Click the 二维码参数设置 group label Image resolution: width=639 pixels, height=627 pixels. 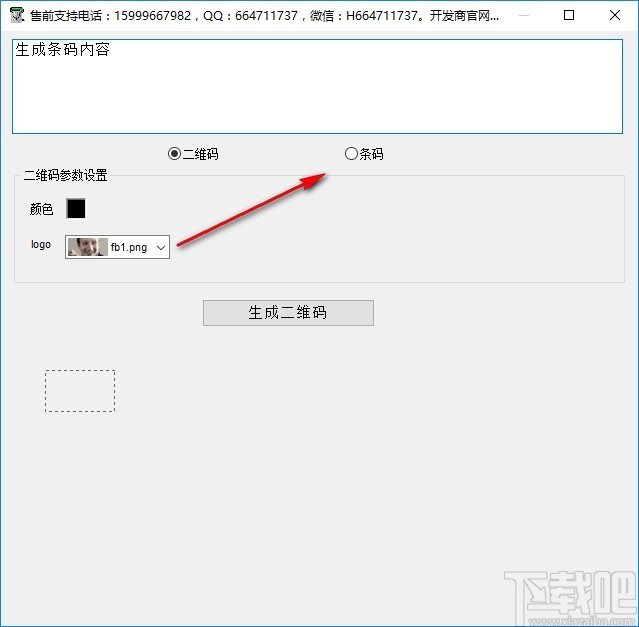pos(66,175)
